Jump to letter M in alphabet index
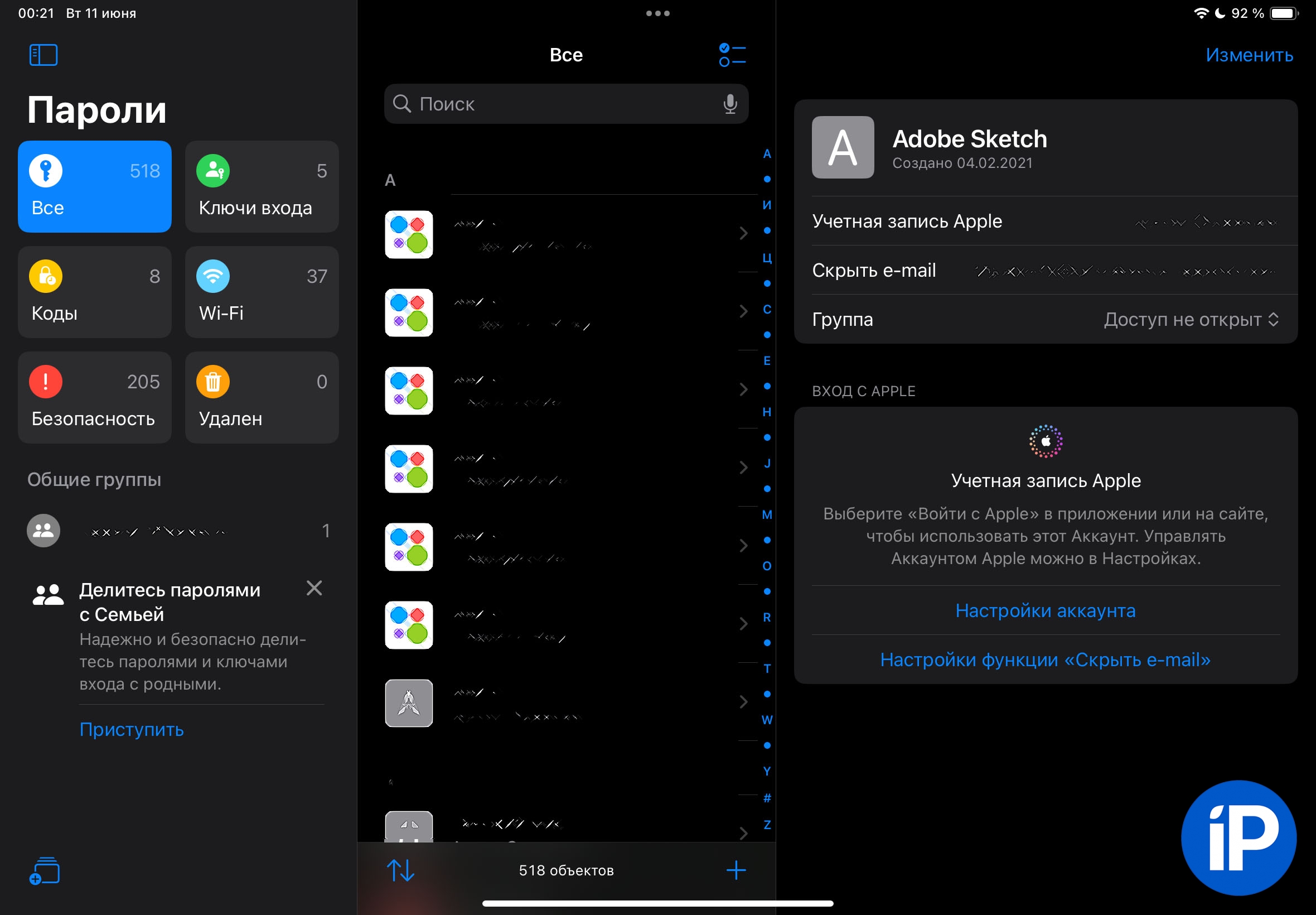 click(x=767, y=515)
